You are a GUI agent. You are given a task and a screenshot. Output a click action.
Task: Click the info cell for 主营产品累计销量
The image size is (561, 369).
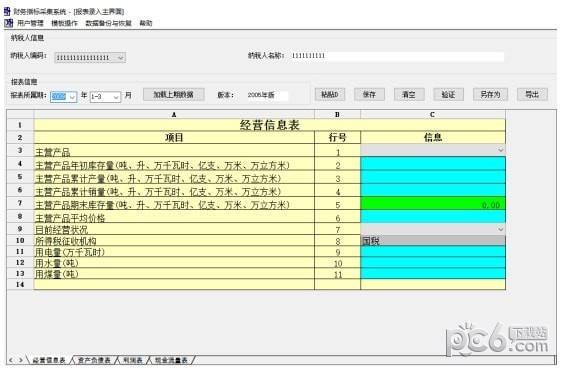tap(433, 190)
